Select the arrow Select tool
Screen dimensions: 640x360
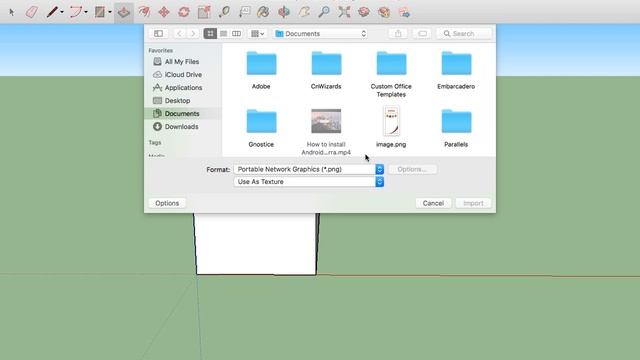pyautogui.click(x=12, y=12)
